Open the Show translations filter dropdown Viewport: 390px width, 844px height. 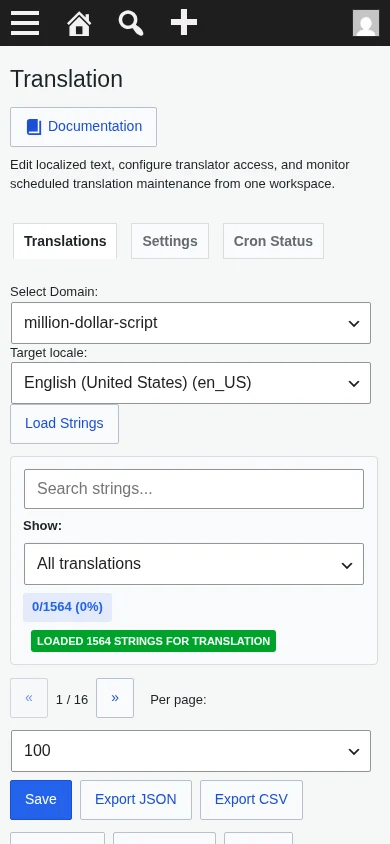click(194, 564)
